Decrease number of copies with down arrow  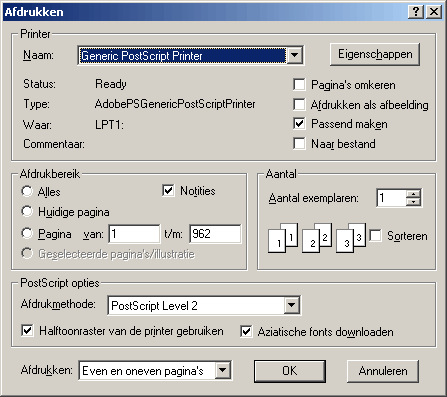point(413,202)
